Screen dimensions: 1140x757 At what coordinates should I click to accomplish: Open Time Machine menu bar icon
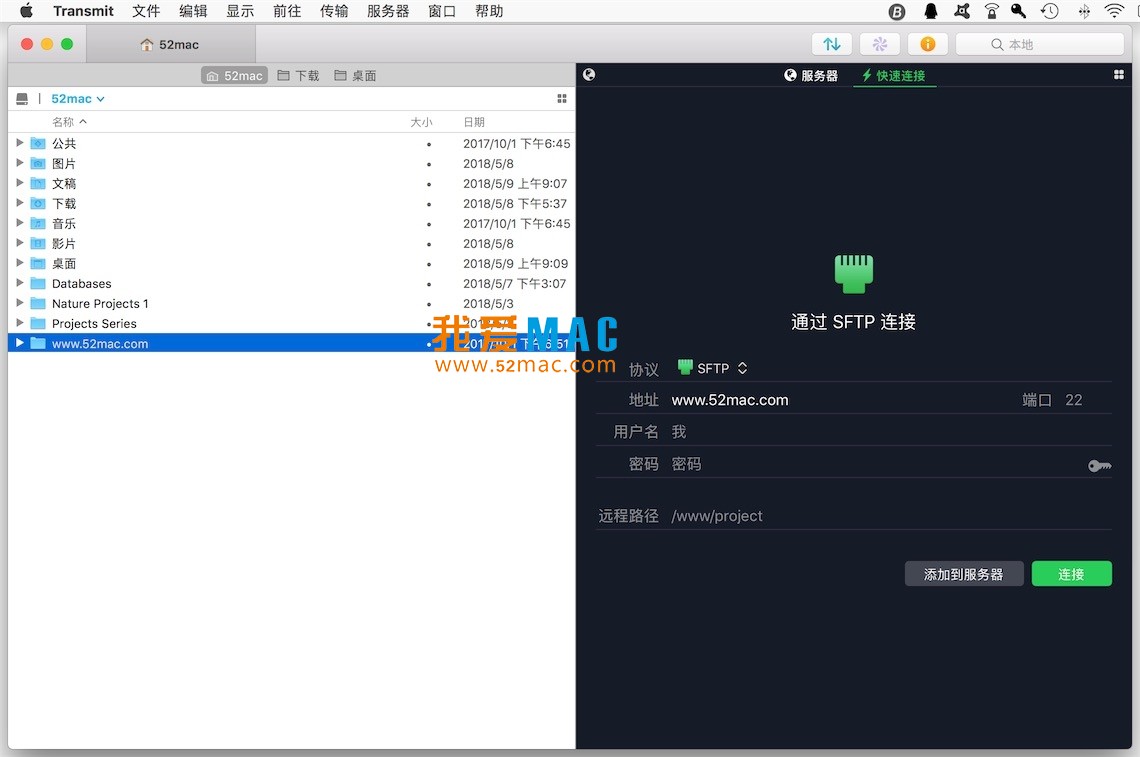[x=1049, y=11]
